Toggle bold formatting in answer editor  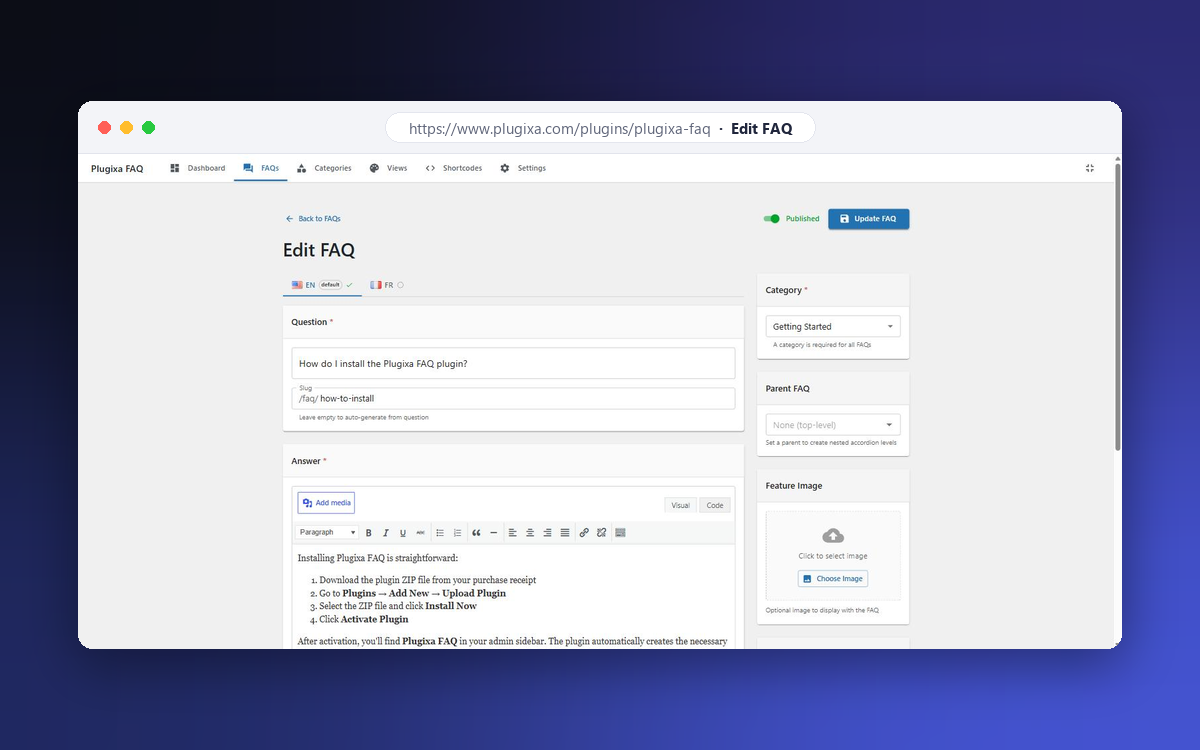point(368,533)
